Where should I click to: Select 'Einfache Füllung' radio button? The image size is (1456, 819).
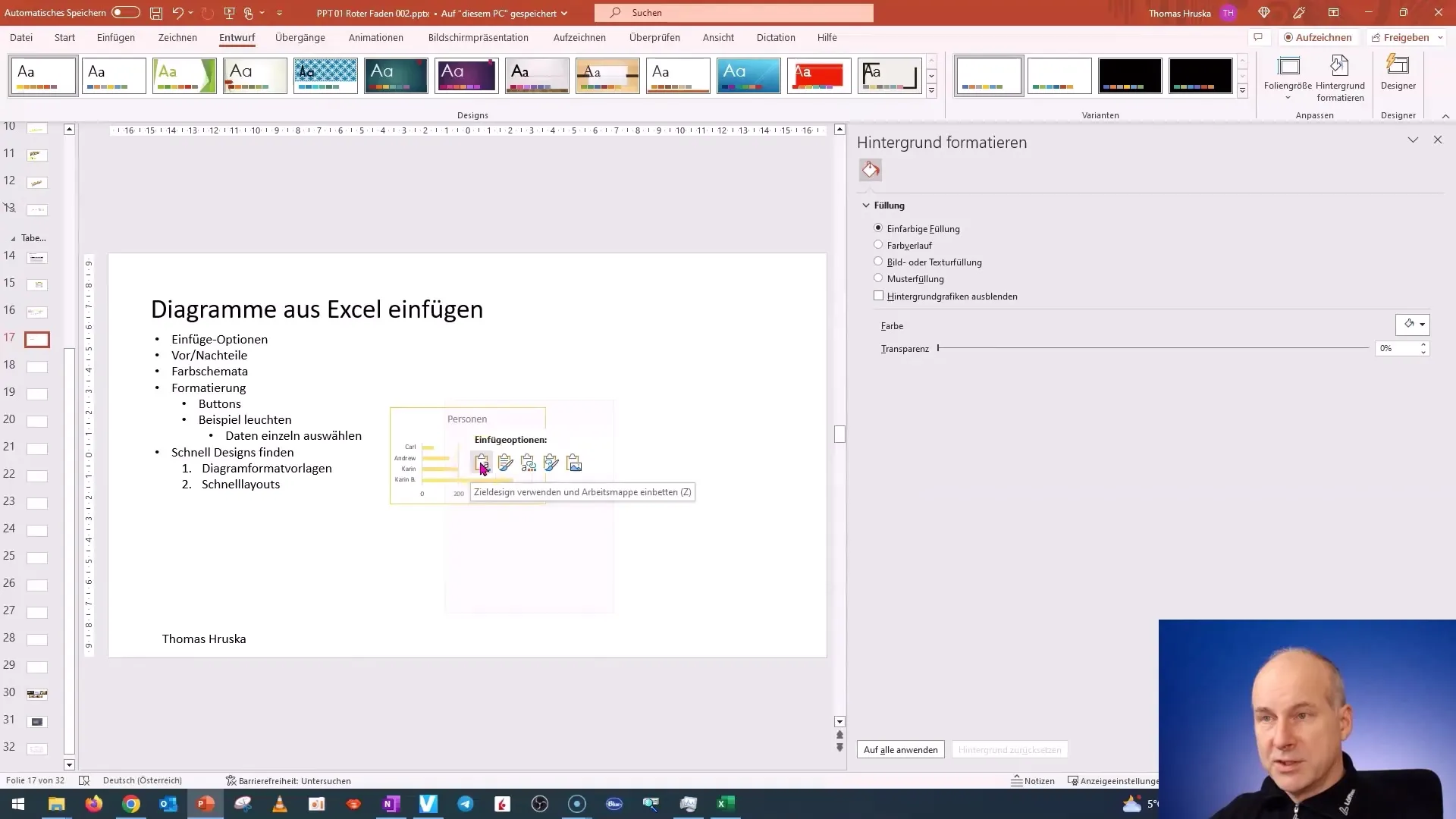(x=877, y=227)
